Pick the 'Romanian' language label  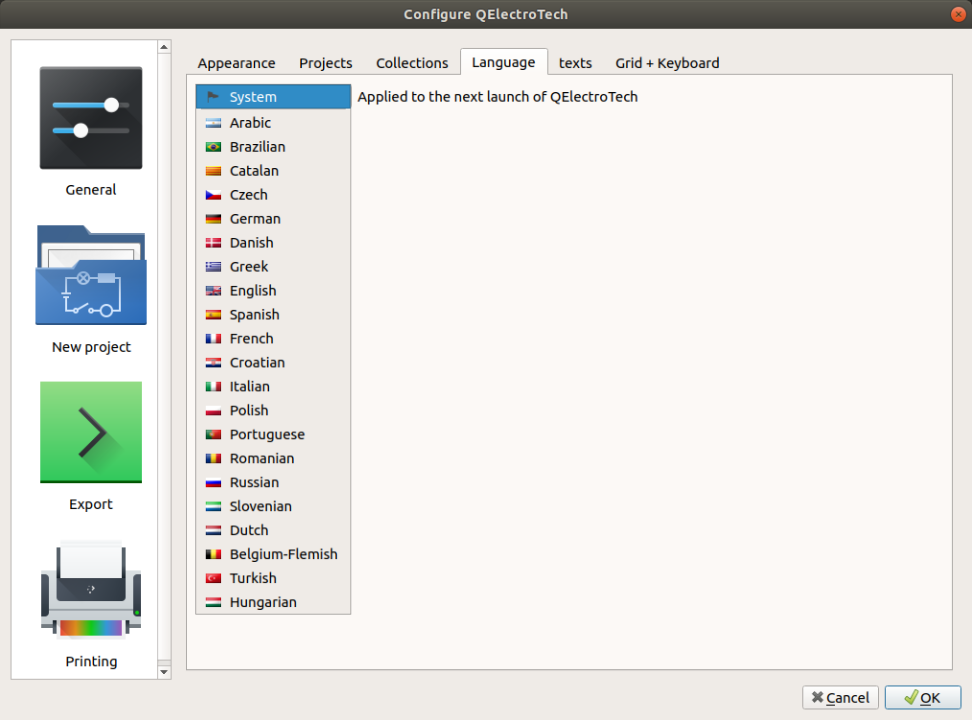(262, 459)
